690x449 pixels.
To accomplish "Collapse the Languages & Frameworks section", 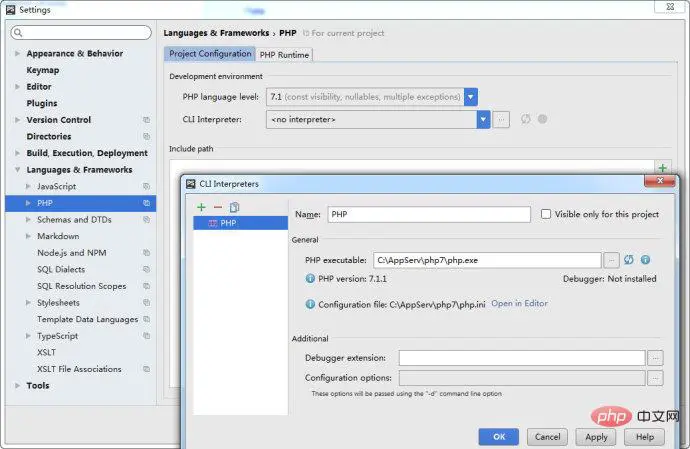I will point(17,170).
